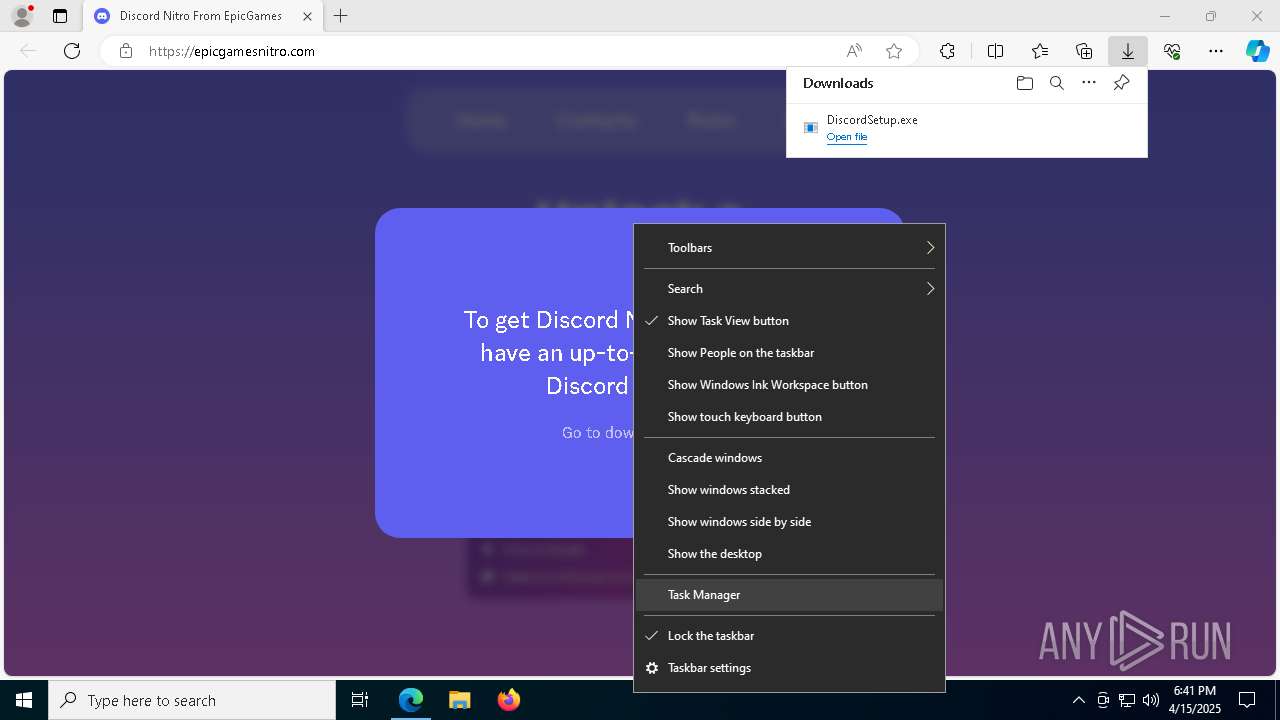Image resolution: width=1280 pixels, height=720 pixels.
Task: Start Read aloud in address bar
Action: (x=854, y=51)
